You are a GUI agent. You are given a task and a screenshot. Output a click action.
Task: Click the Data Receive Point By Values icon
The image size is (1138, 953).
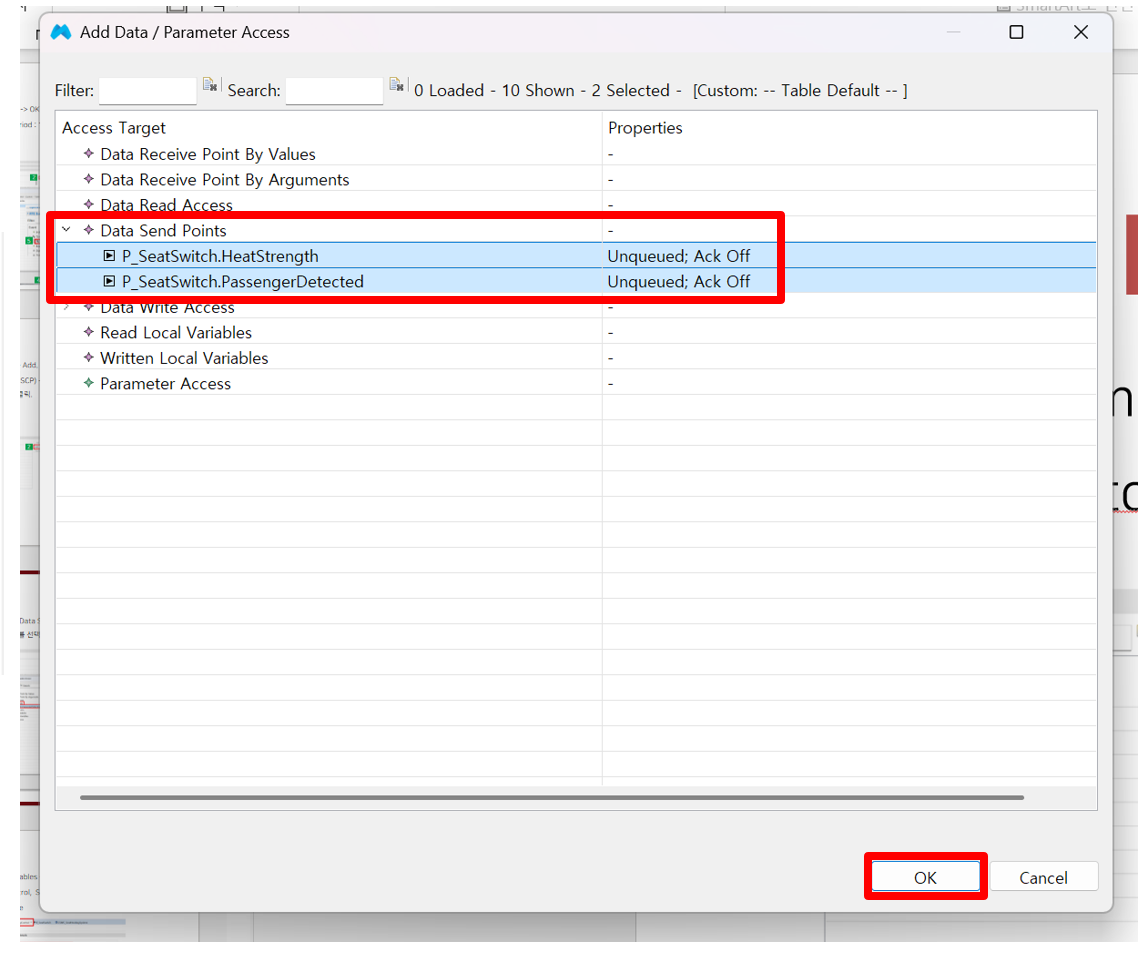click(89, 154)
